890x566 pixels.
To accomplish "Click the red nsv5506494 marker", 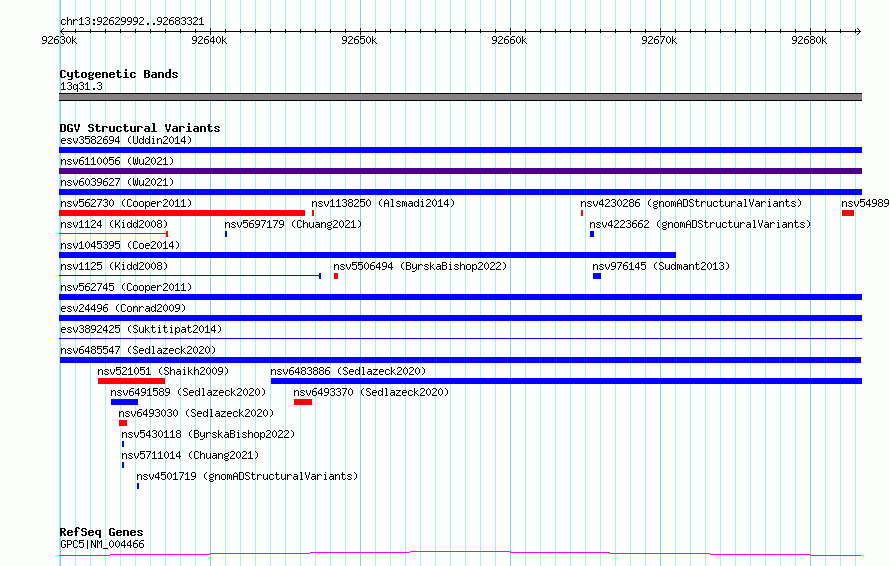I will [336, 276].
